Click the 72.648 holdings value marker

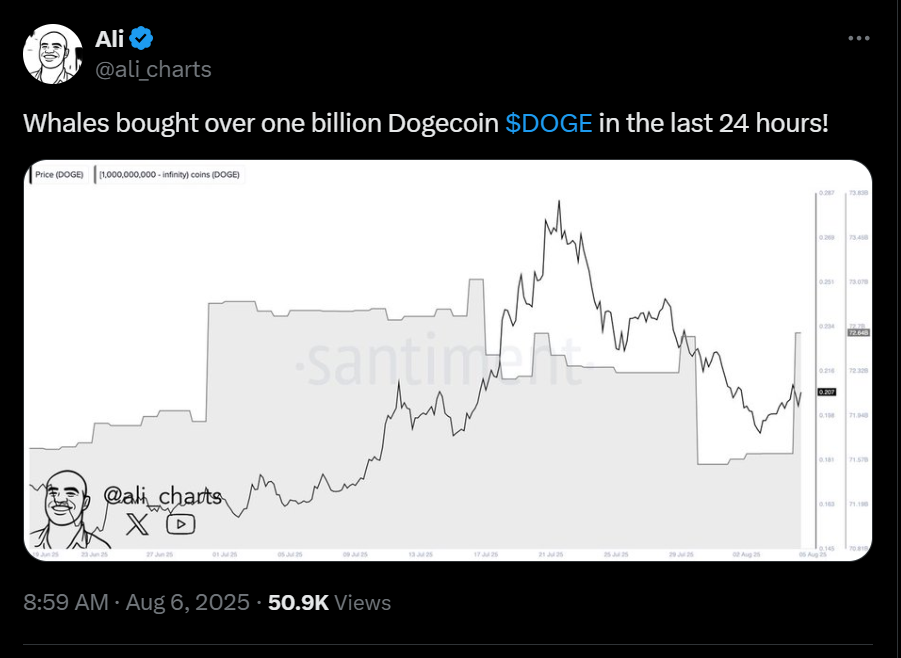coord(859,331)
